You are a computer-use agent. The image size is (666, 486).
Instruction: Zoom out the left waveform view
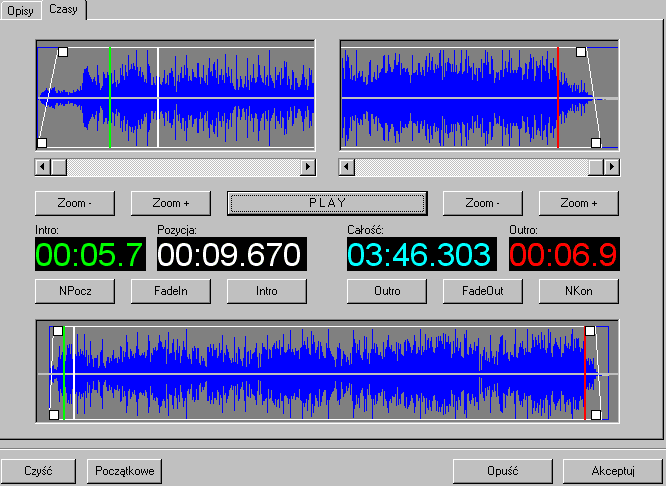click(75, 203)
